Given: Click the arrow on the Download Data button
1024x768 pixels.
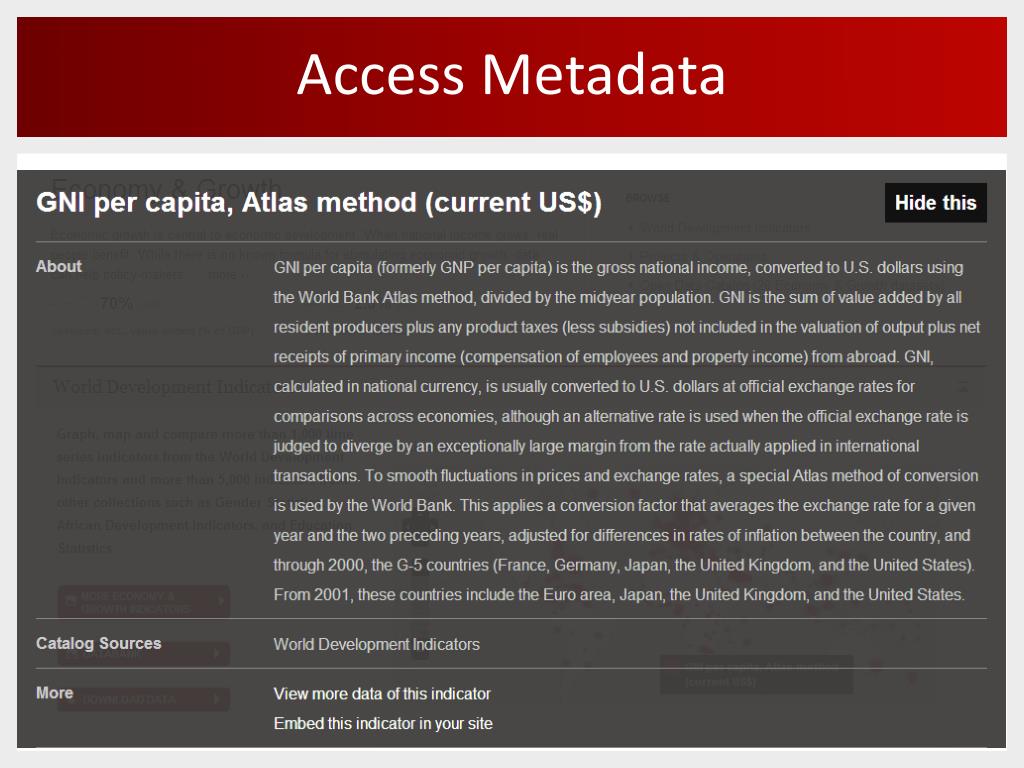Looking at the screenshot, I should tap(217, 699).
